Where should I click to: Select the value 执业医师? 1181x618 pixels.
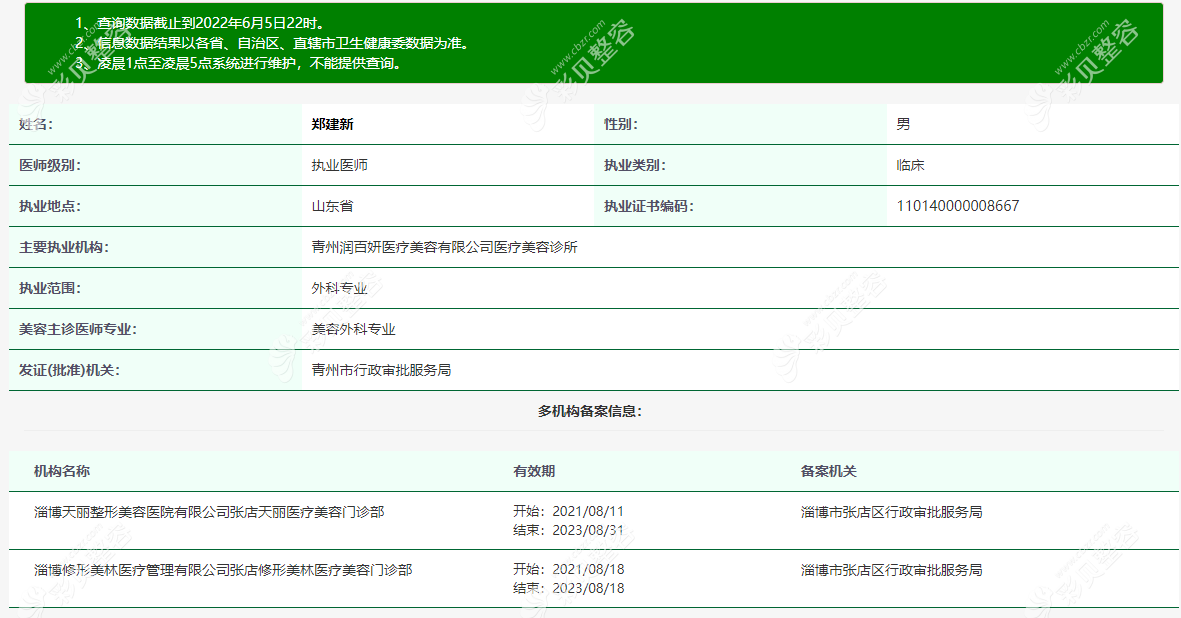340,166
